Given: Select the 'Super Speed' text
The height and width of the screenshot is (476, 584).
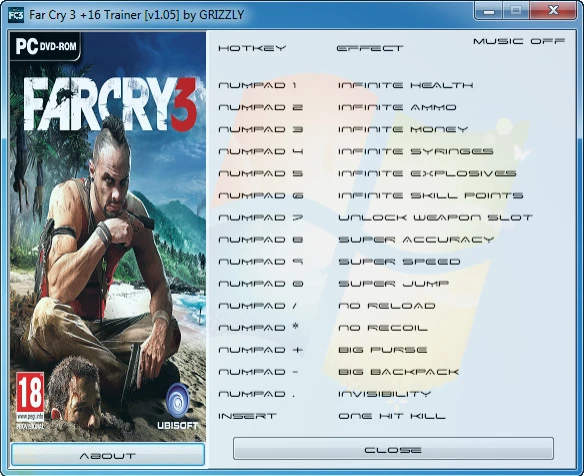Looking at the screenshot, I should [399, 261].
